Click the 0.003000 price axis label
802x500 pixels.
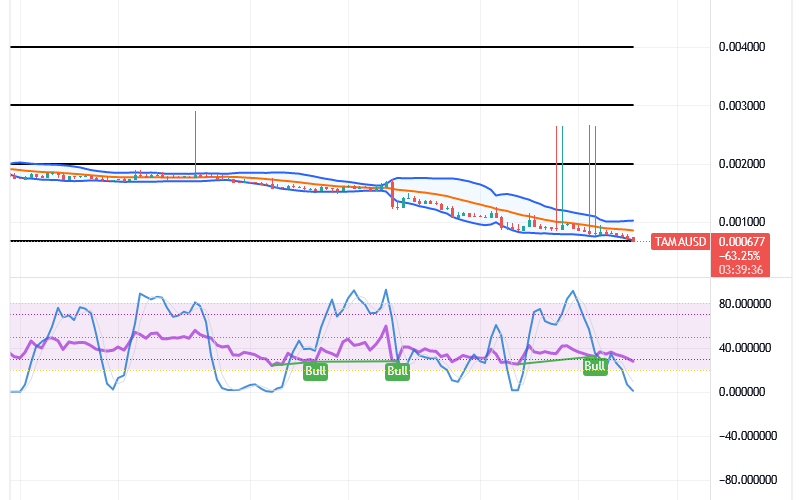click(742, 106)
